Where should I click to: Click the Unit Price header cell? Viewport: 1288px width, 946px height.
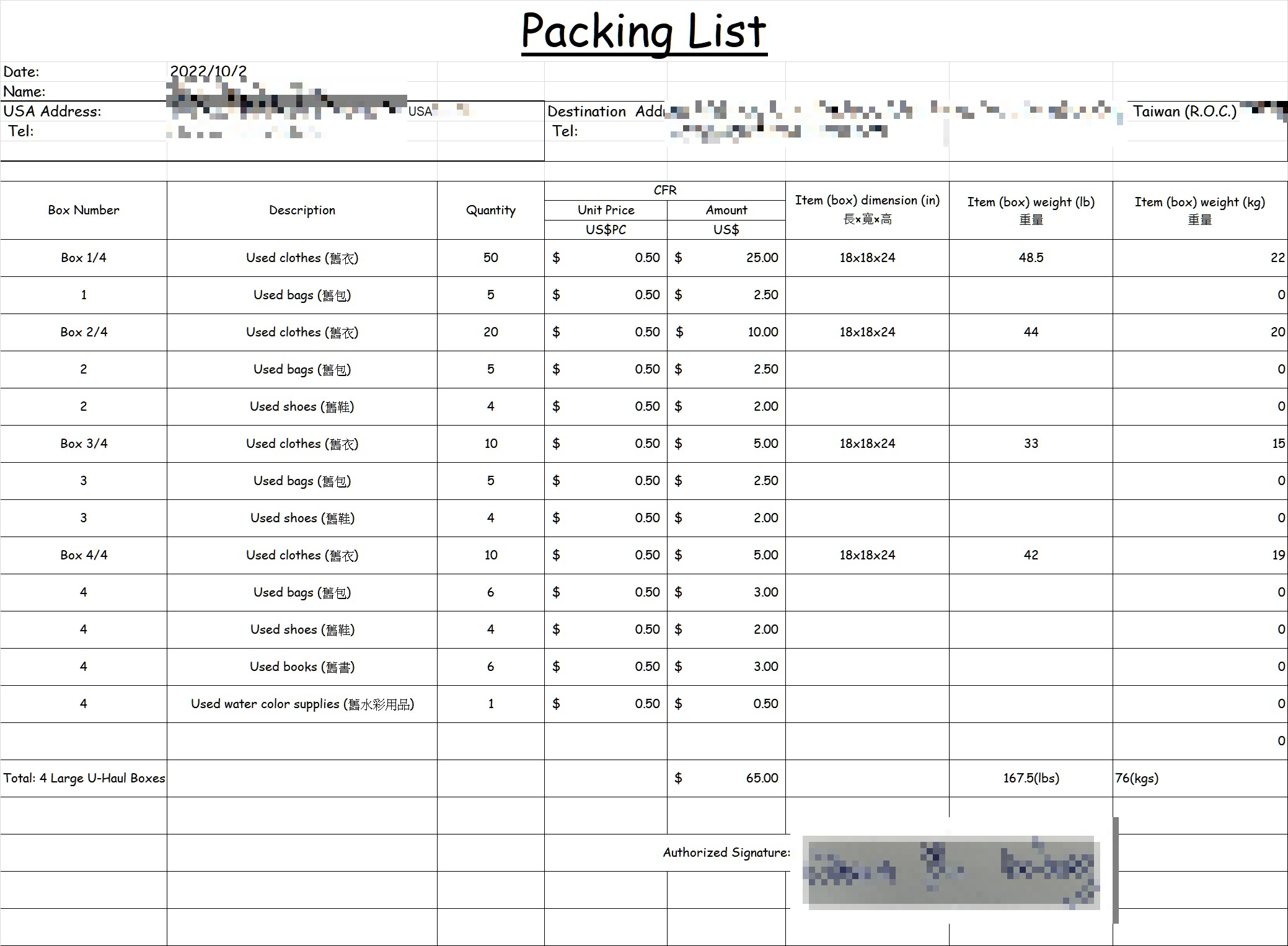[x=606, y=210]
